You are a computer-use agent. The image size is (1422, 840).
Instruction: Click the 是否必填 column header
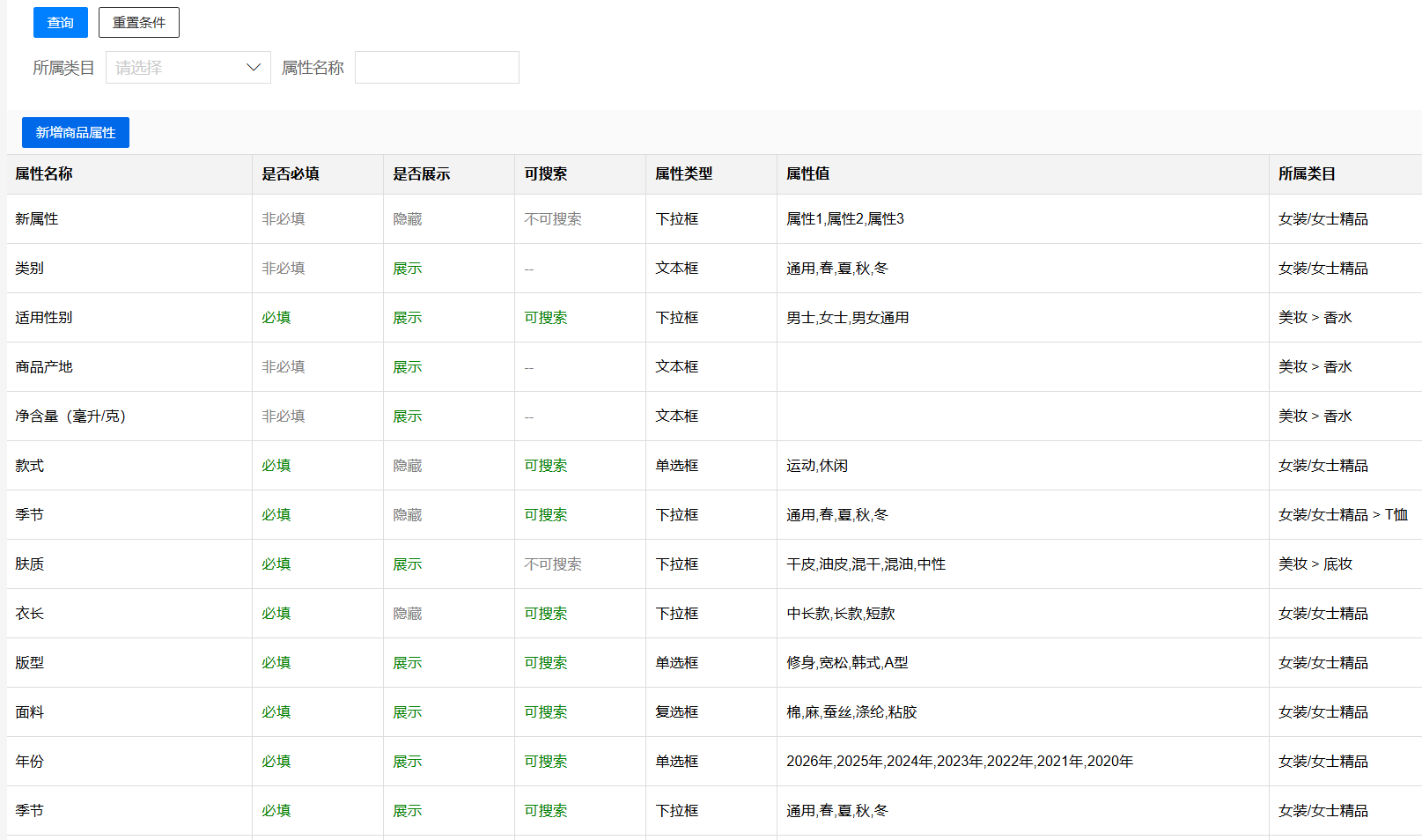[291, 174]
